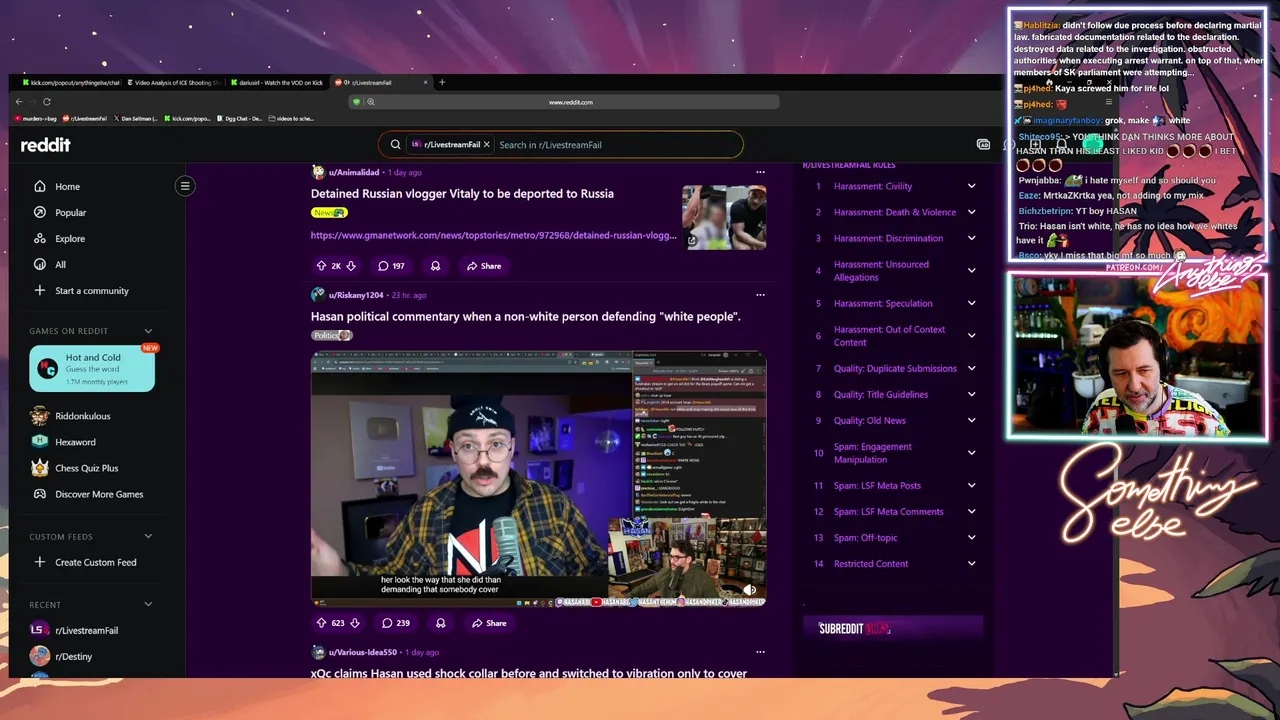Screen dimensions: 1280x720
Task: Switch to Video Analysis of ICE Shooting tab
Action: [x=174, y=82]
